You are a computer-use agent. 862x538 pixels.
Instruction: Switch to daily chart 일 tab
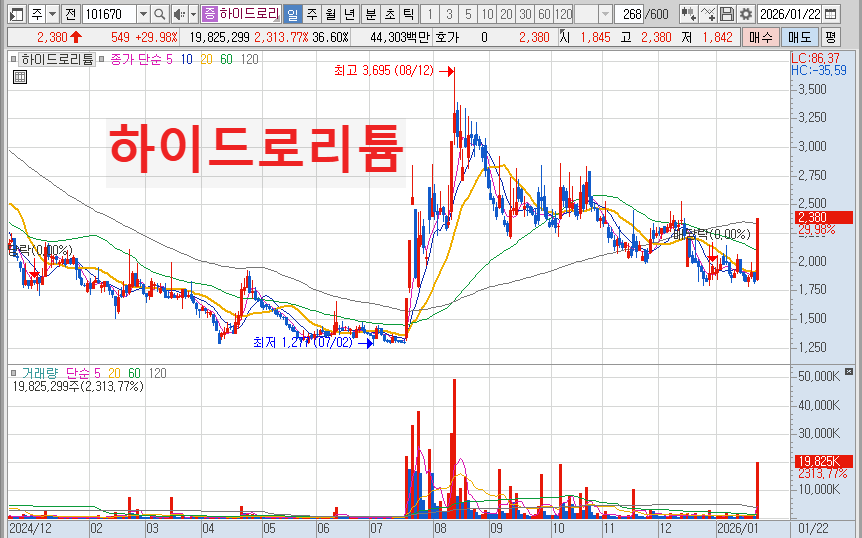point(292,14)
